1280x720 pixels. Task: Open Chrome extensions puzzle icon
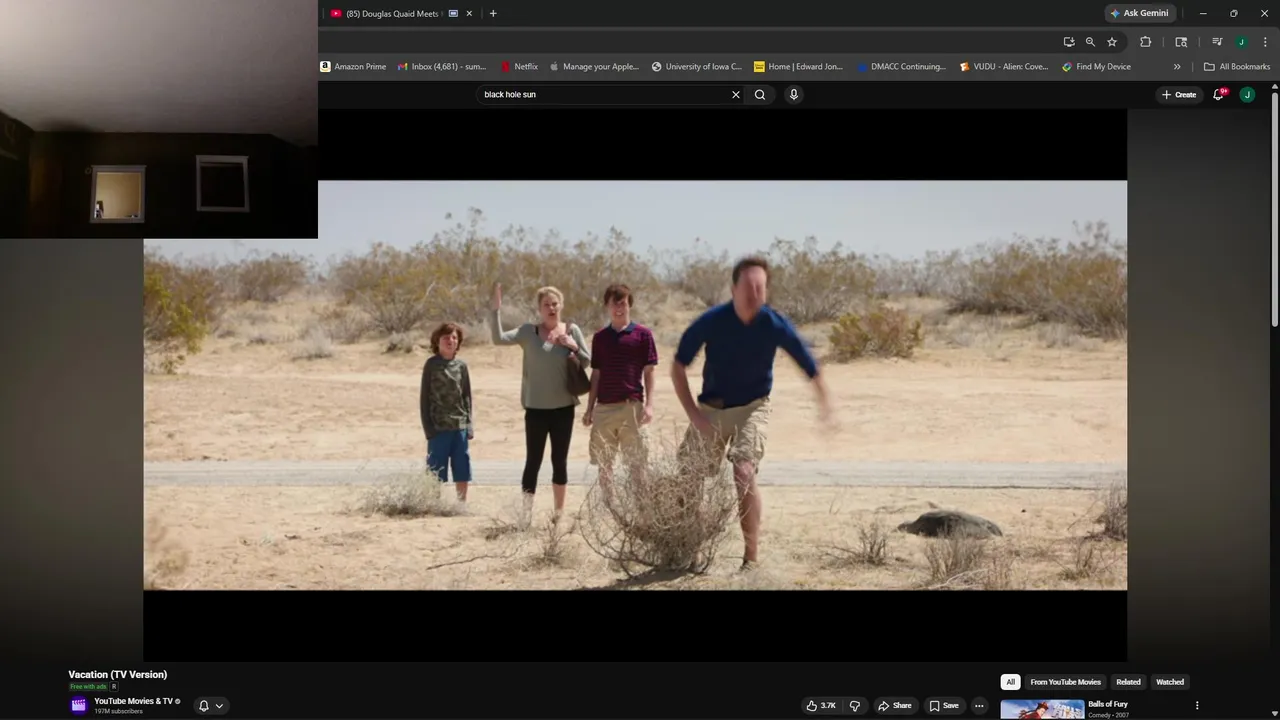1146,42
